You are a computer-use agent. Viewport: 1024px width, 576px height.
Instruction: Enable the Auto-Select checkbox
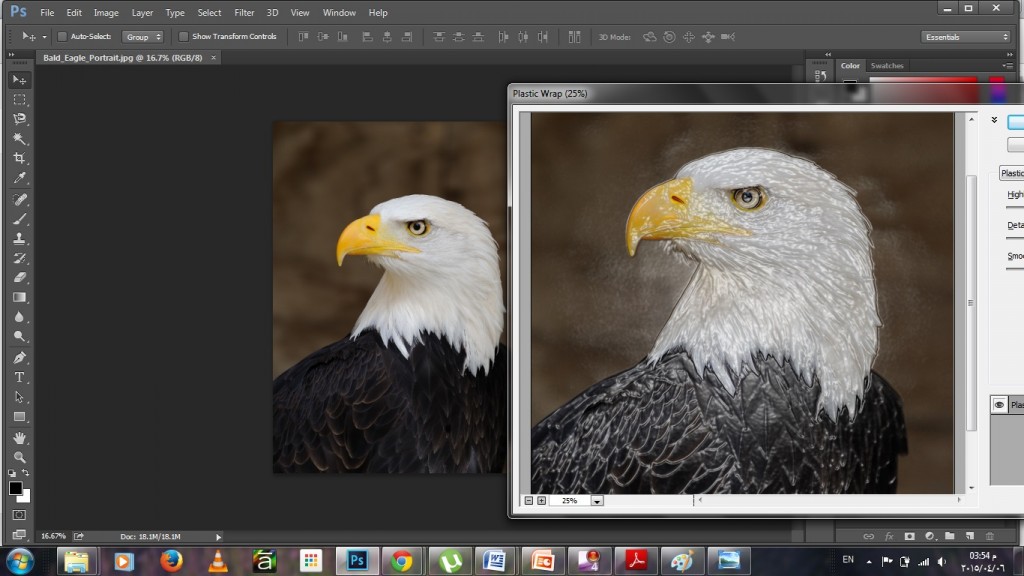(x=62, y=37)
